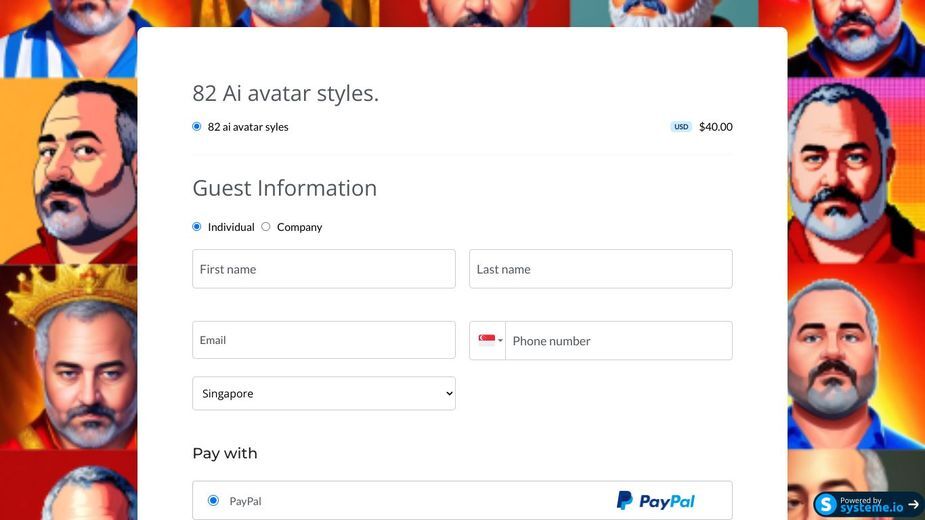Choose the Company radio option
Viewport: 925px width, 520px height.
coord(266,227)
